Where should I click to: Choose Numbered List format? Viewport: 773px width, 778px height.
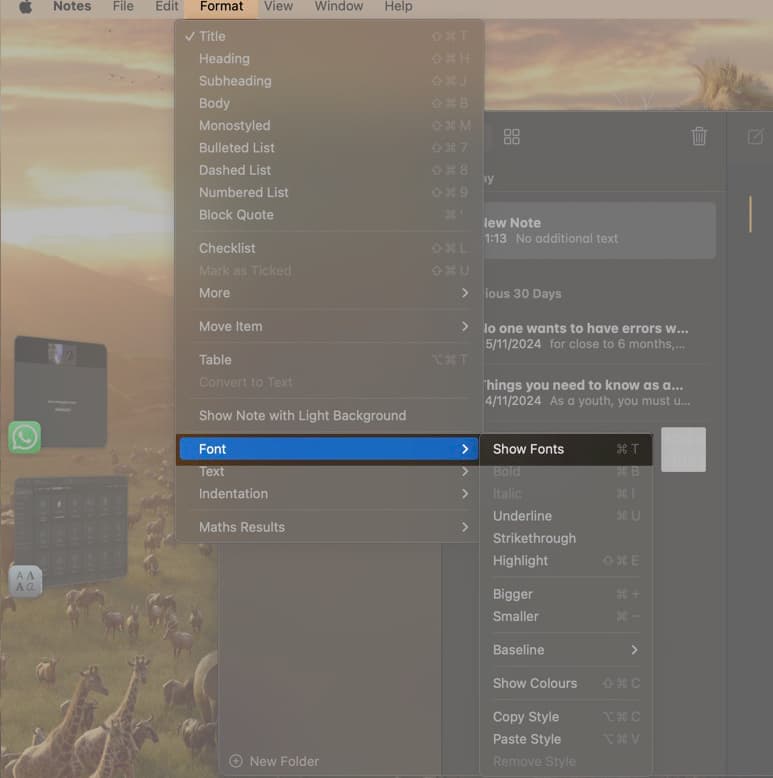pyautogui.click(x=328, y=193)
